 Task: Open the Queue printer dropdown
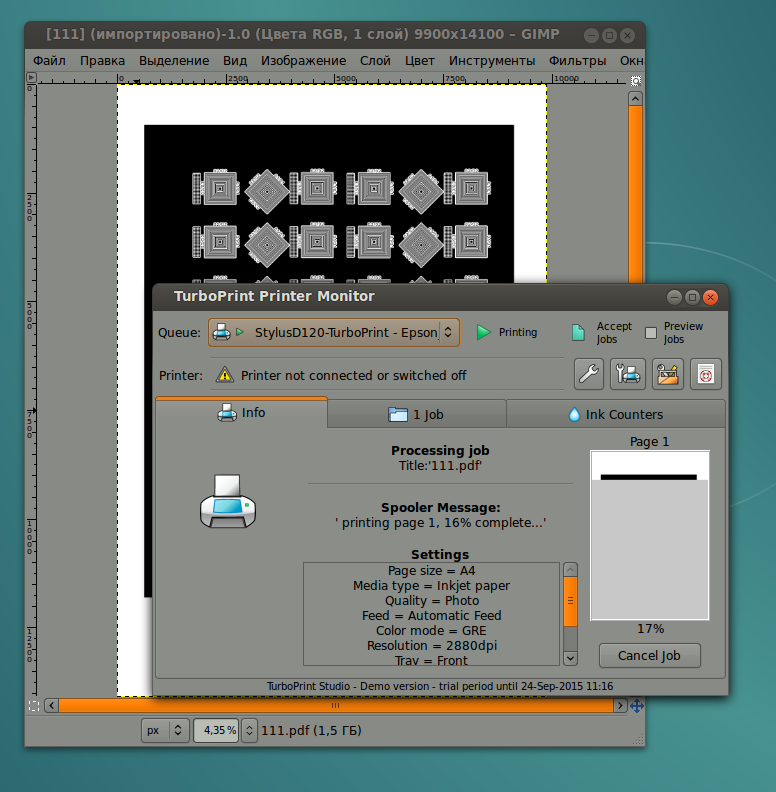point(334,332)
